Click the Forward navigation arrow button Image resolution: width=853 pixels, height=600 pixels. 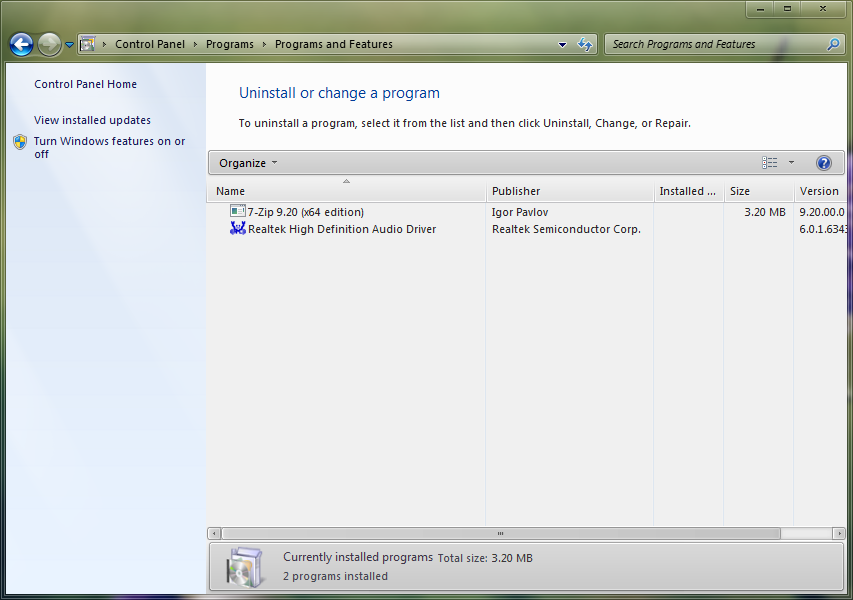(x=50, y=45)
